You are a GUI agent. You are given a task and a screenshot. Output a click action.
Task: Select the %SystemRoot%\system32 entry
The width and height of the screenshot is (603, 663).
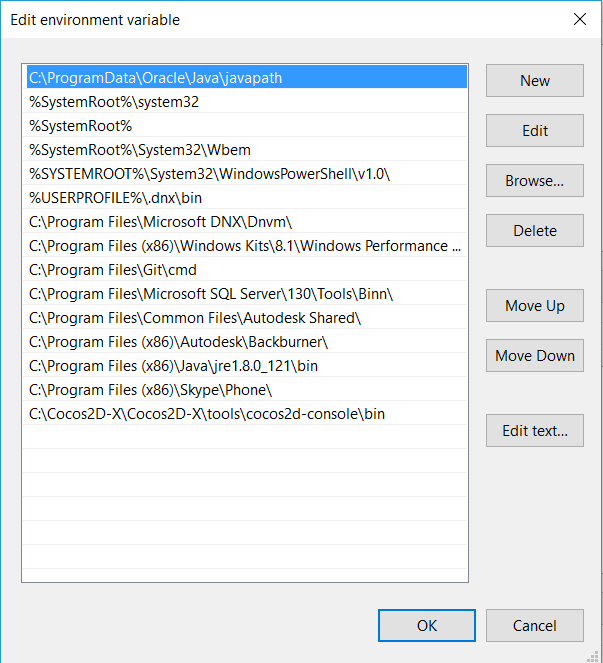click(x=247, y=101)
